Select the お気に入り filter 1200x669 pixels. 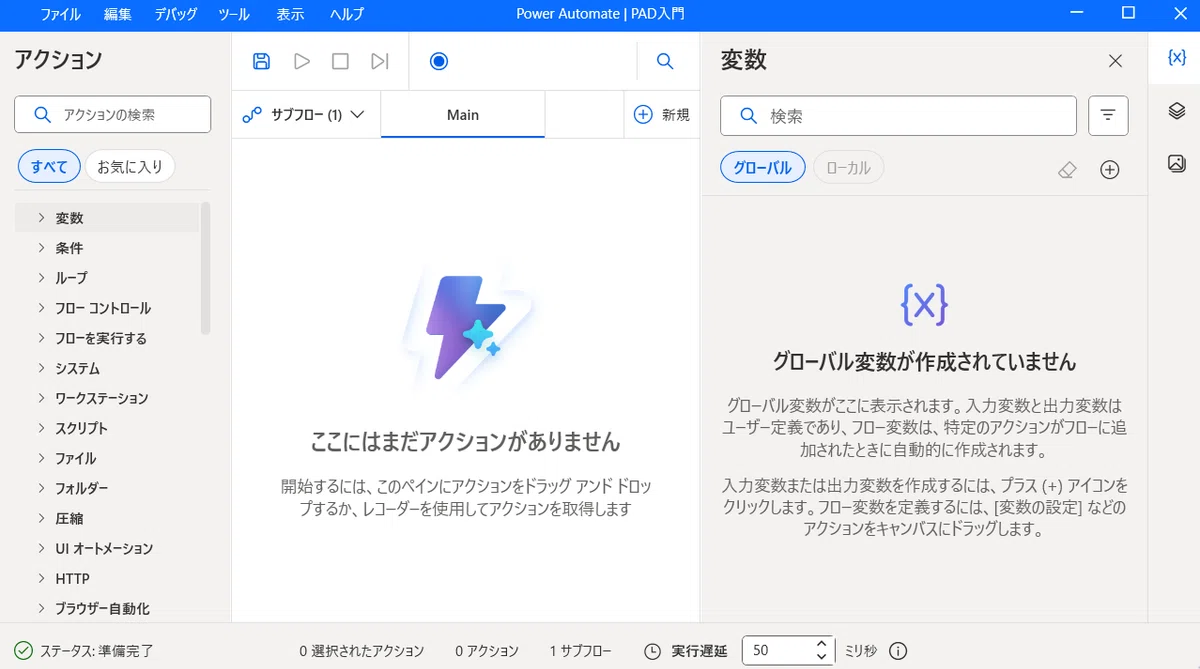tap(130, 167)
